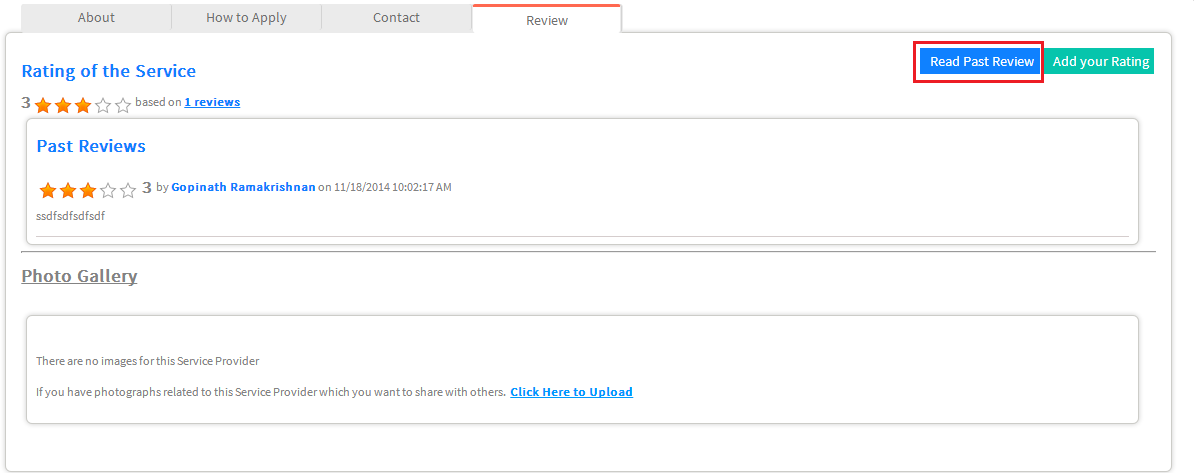Click the first star of overall service rating
Image resolution: width=1194 pixels, height=473 pixels.
(43, 105)
